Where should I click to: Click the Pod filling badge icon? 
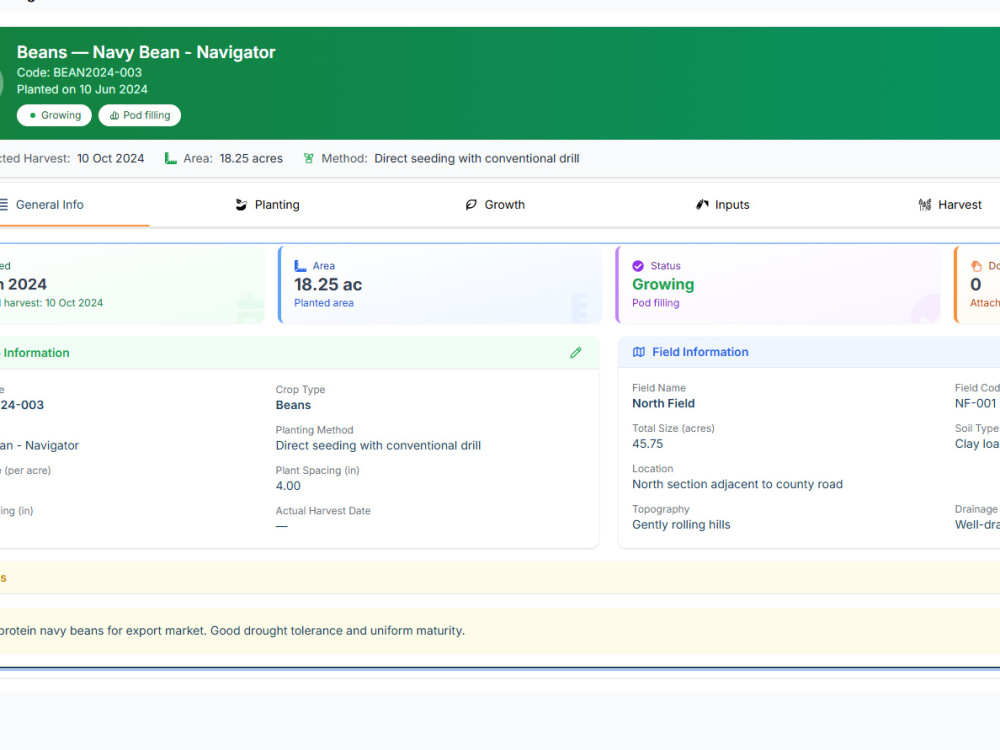(115, 115)
